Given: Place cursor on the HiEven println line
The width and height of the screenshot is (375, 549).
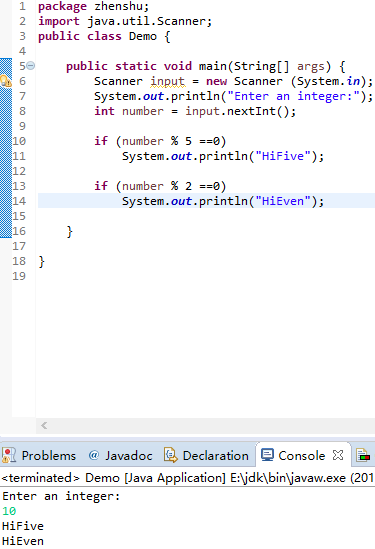Looking at the screenshot, I should [x=223, y=201].
